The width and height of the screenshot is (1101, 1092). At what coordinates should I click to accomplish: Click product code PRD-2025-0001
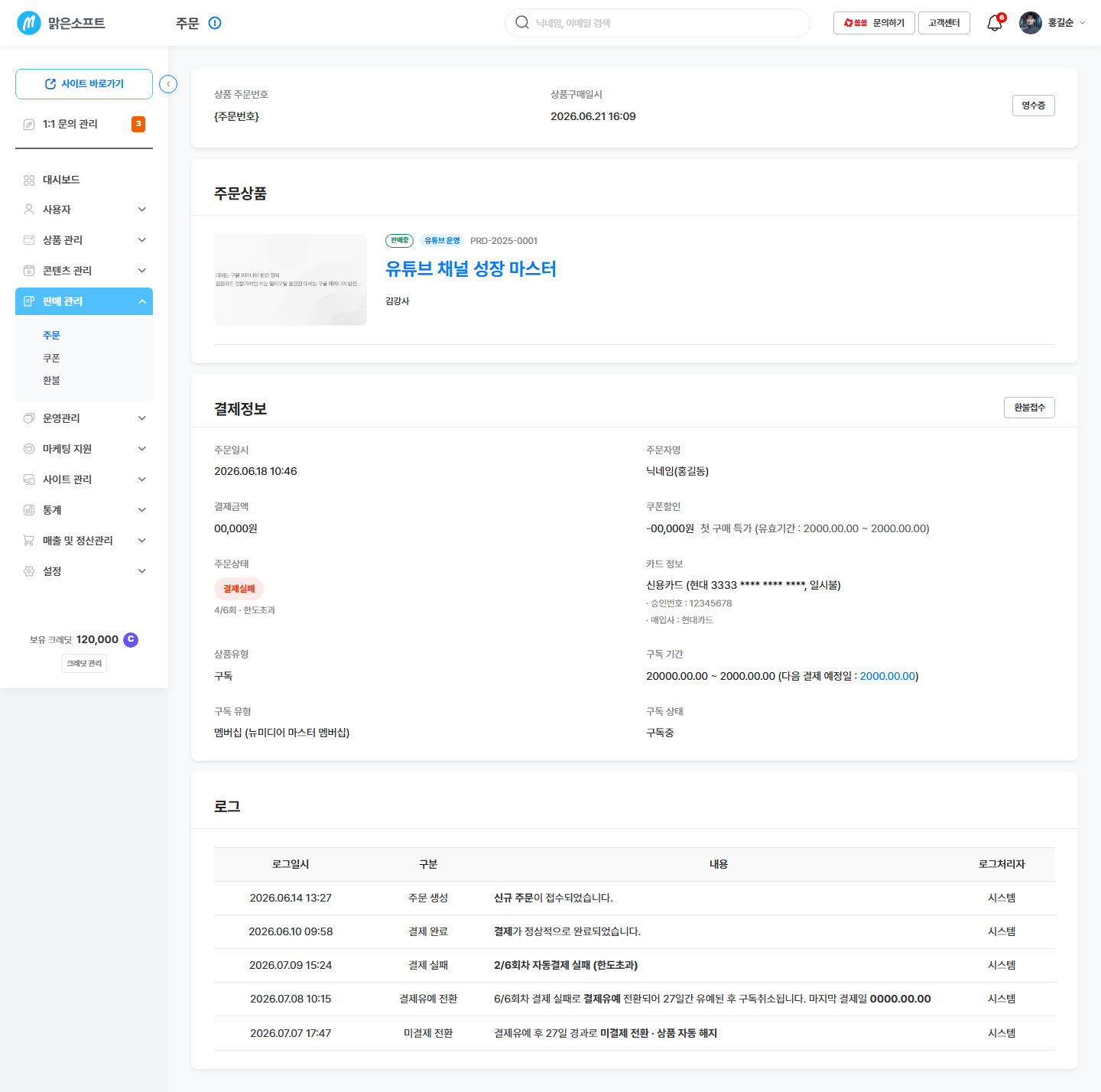(x=504, y=241)
